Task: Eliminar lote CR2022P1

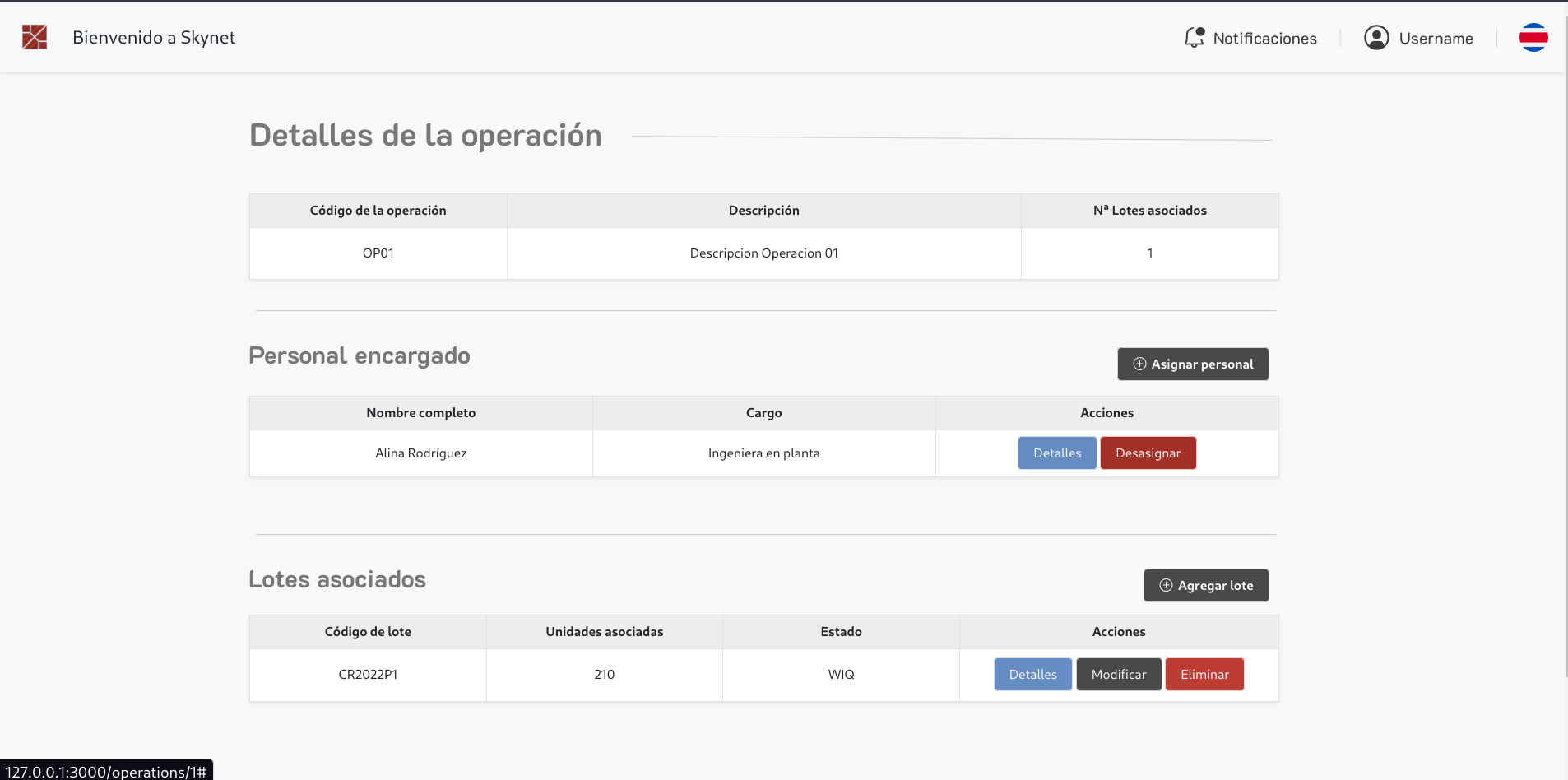Action: click(x=1204, y=674)
